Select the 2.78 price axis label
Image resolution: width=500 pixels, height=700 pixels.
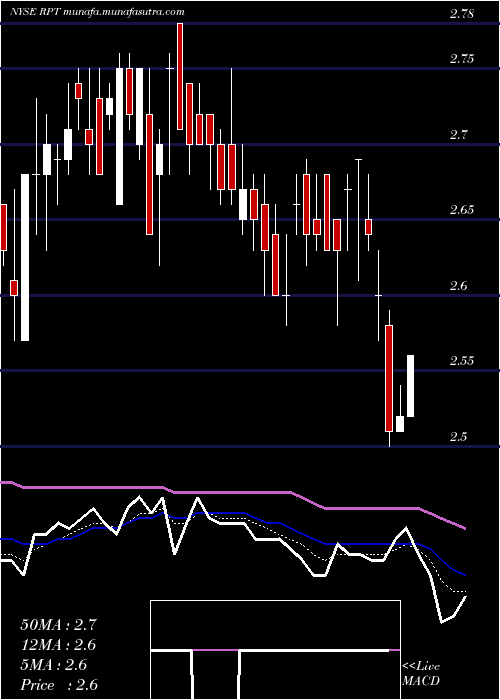click(x=462, y=14)
